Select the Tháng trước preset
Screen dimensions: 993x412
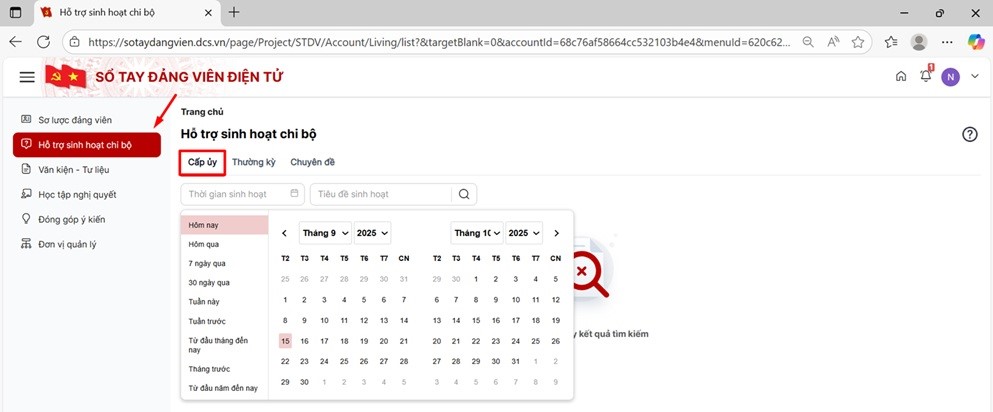coord(209,369)
